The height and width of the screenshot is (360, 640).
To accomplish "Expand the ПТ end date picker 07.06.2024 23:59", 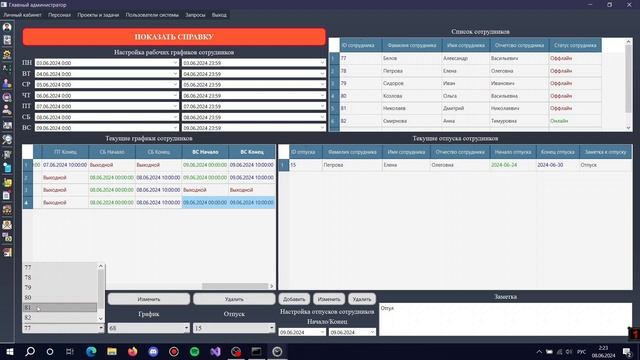I will pos(322,106).
